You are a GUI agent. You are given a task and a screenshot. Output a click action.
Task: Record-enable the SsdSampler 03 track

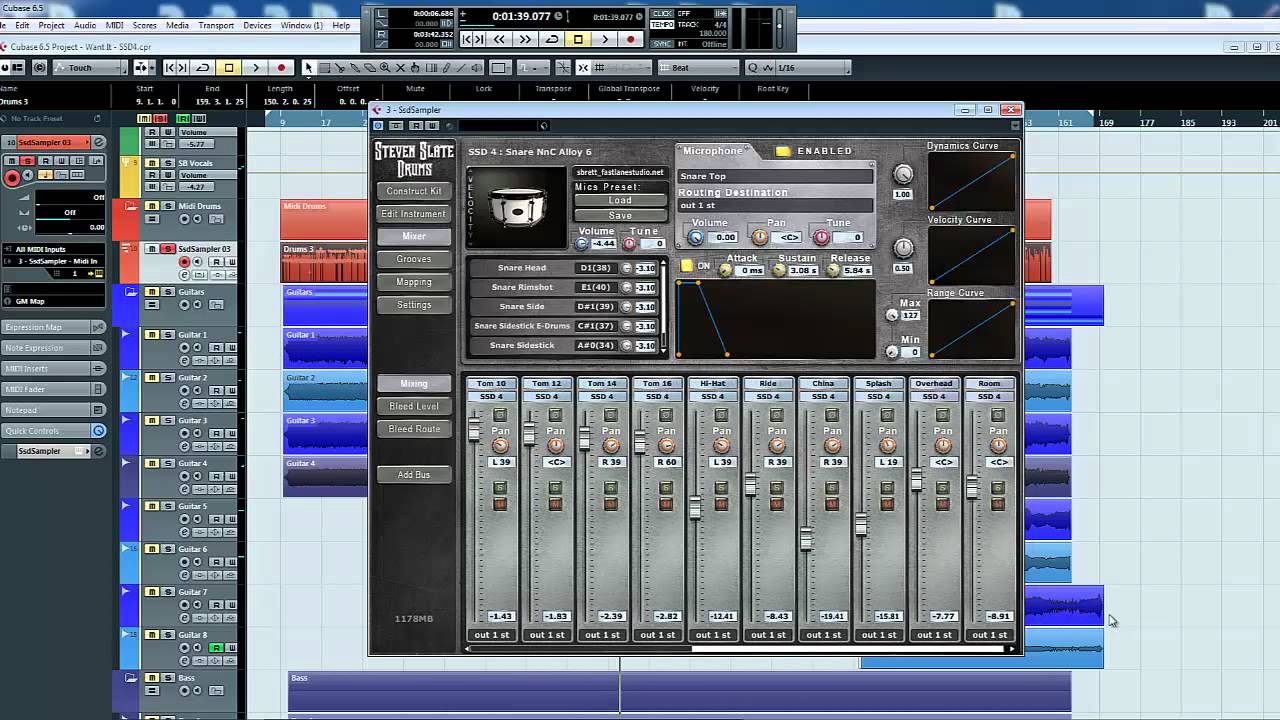point(184,262)
